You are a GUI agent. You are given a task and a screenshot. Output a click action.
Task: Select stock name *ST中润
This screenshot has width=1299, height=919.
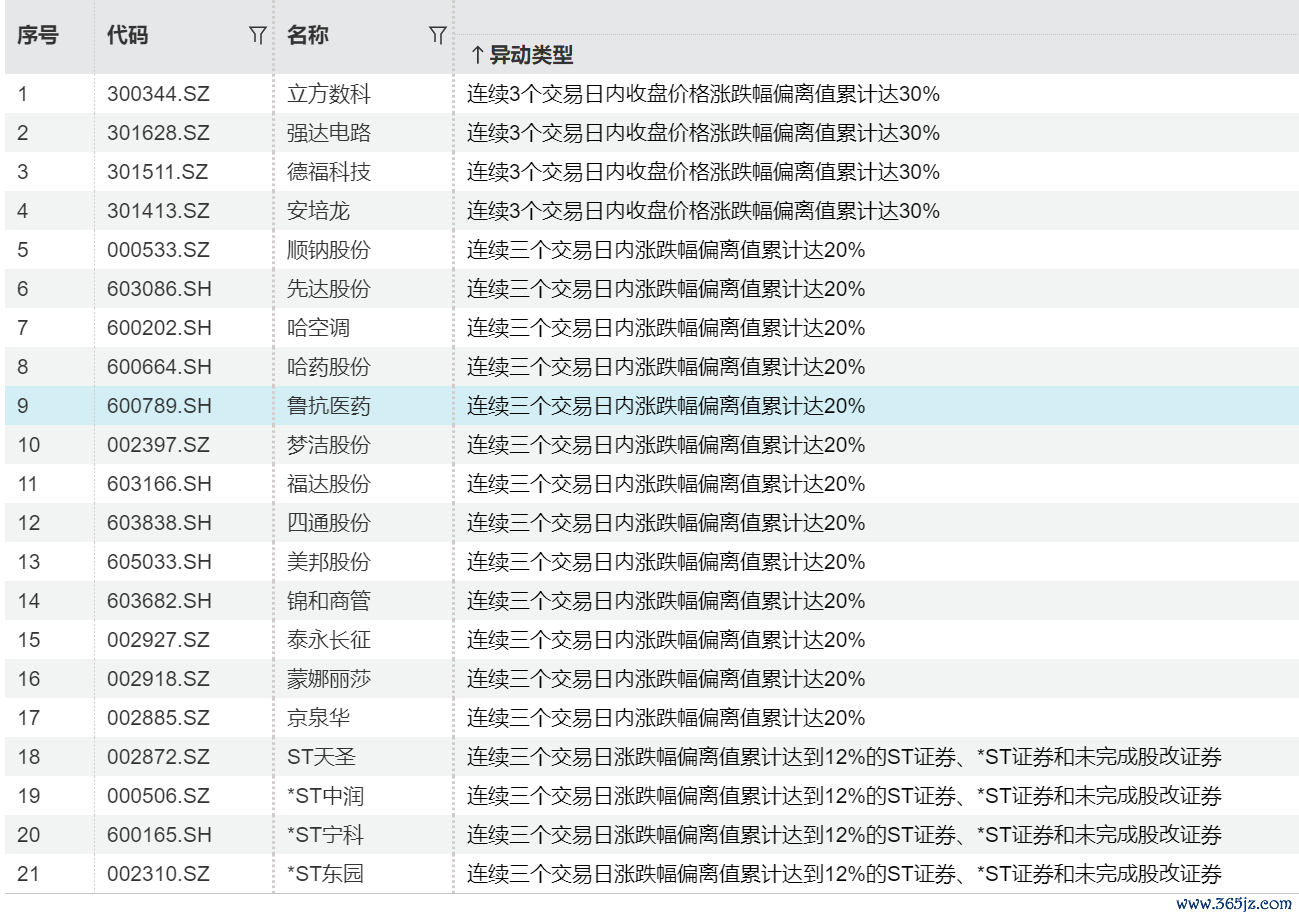click(325, 796)
